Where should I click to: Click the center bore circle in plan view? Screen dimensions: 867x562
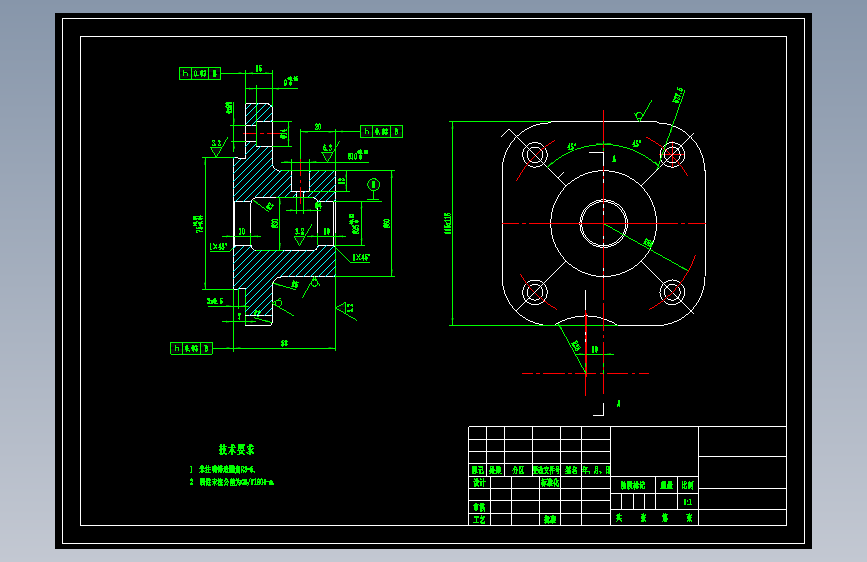603,223
